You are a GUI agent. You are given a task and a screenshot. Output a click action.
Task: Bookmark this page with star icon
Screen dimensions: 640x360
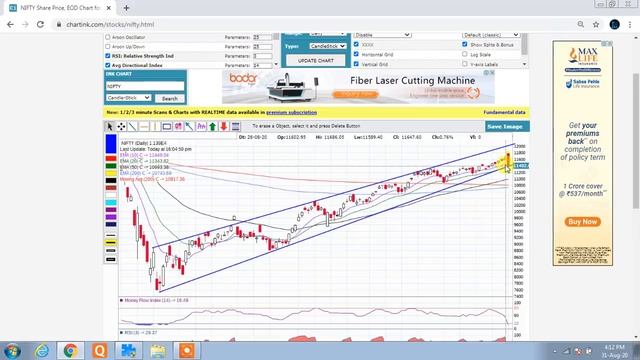coord(596,24)
